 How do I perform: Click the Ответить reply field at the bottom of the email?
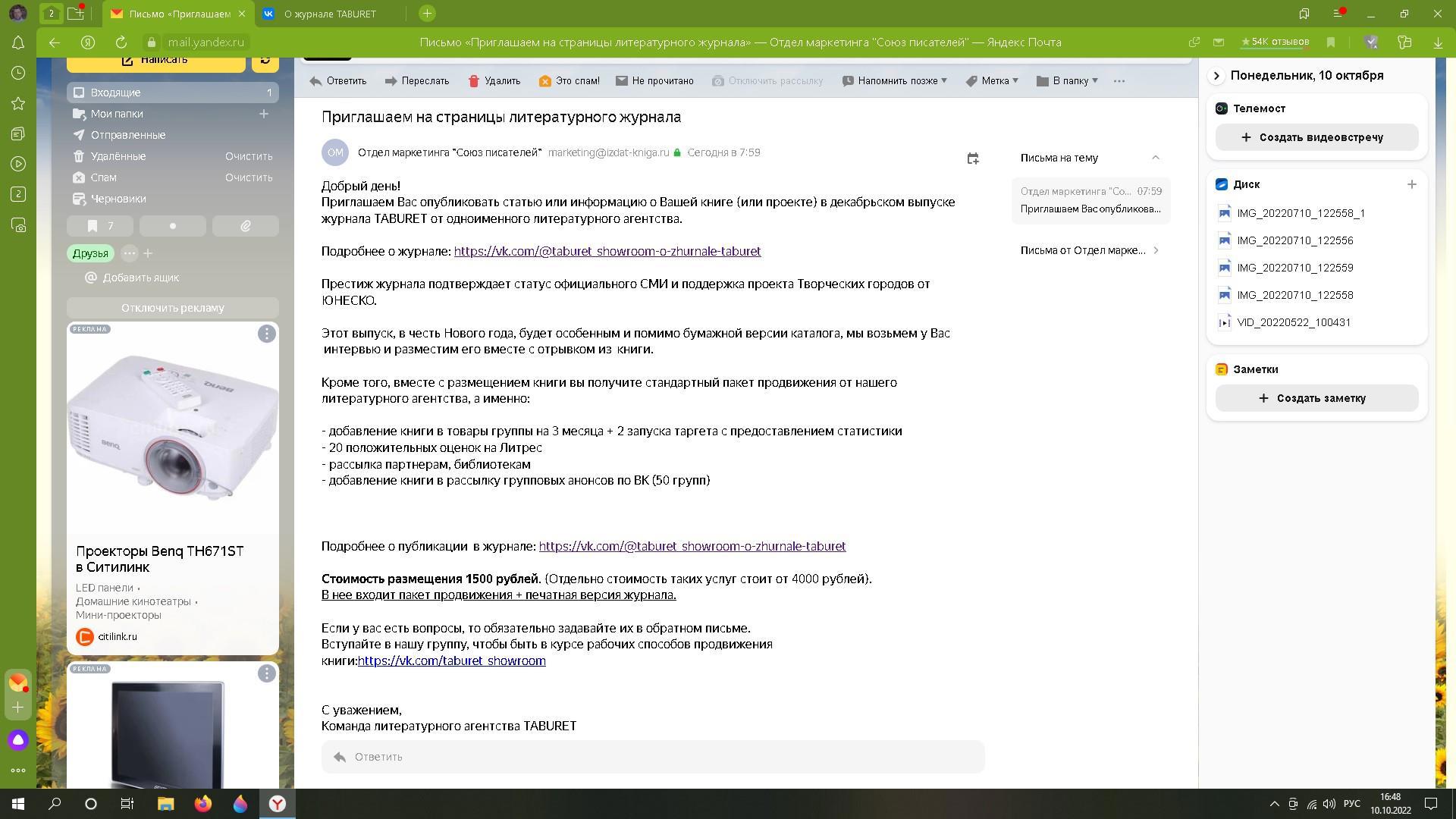coord(652,757)
